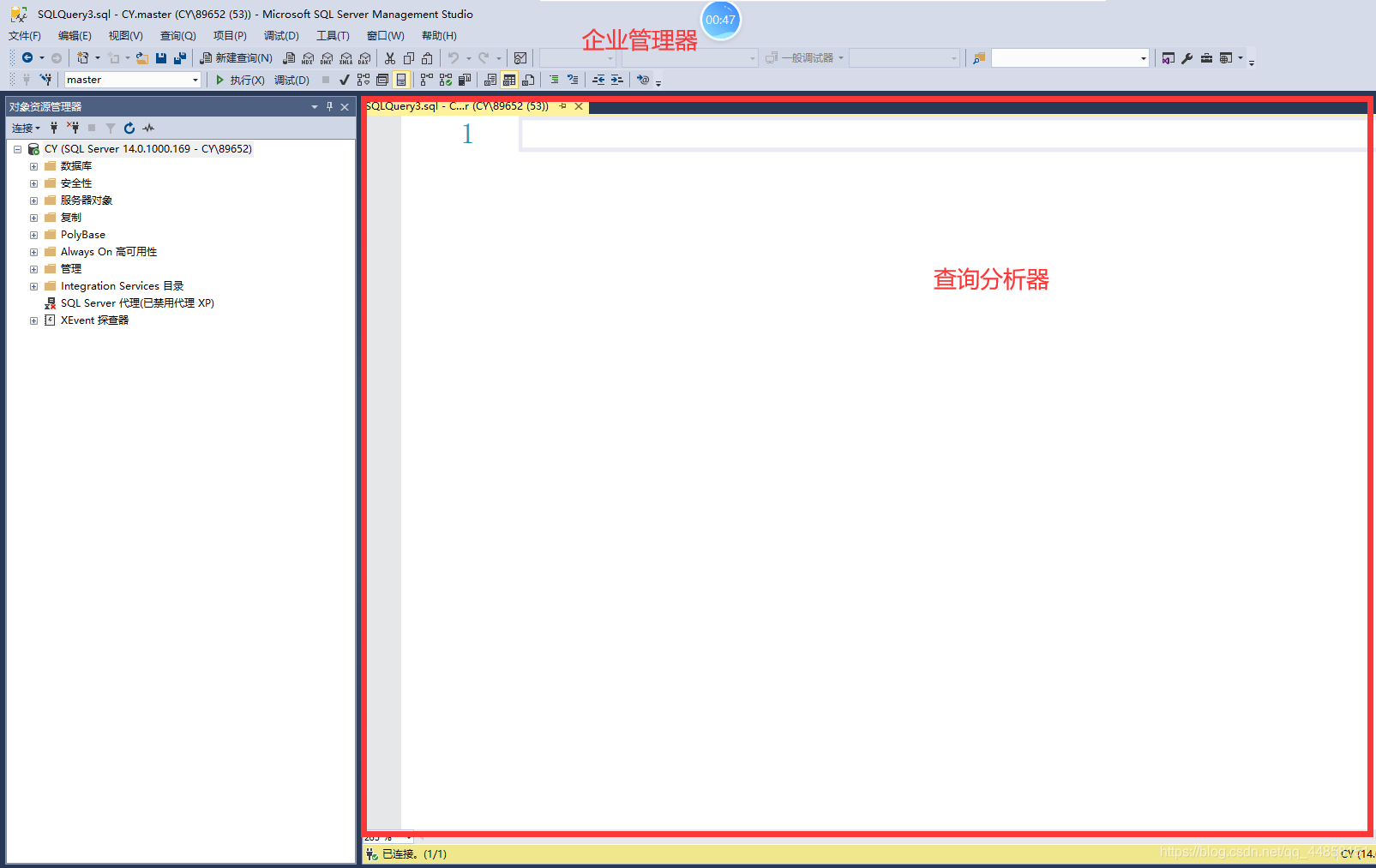Open the 编辑(E) menu

point(75,36)
